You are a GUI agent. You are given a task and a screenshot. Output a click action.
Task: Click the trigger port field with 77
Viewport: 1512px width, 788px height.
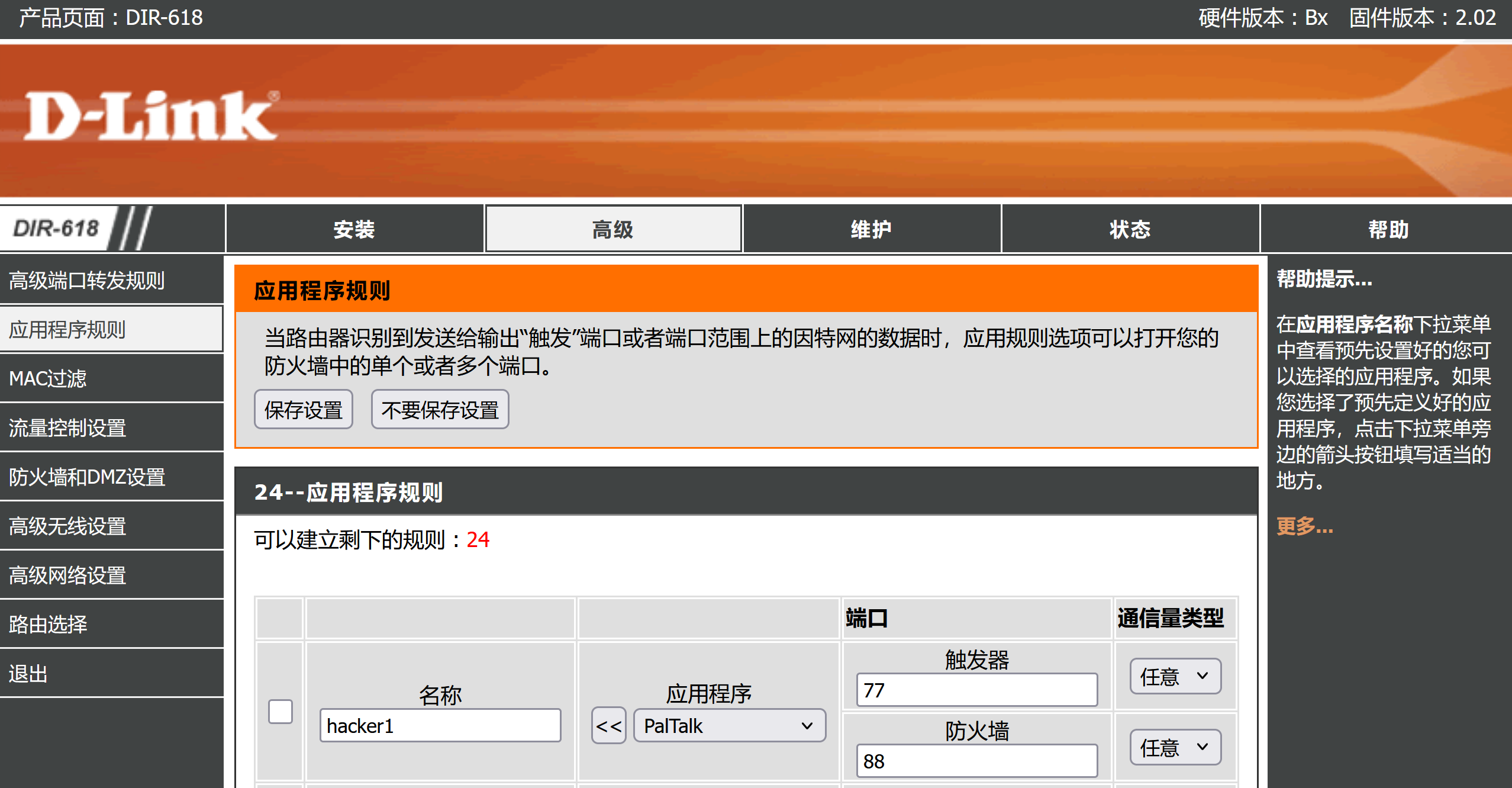(976, 690)
